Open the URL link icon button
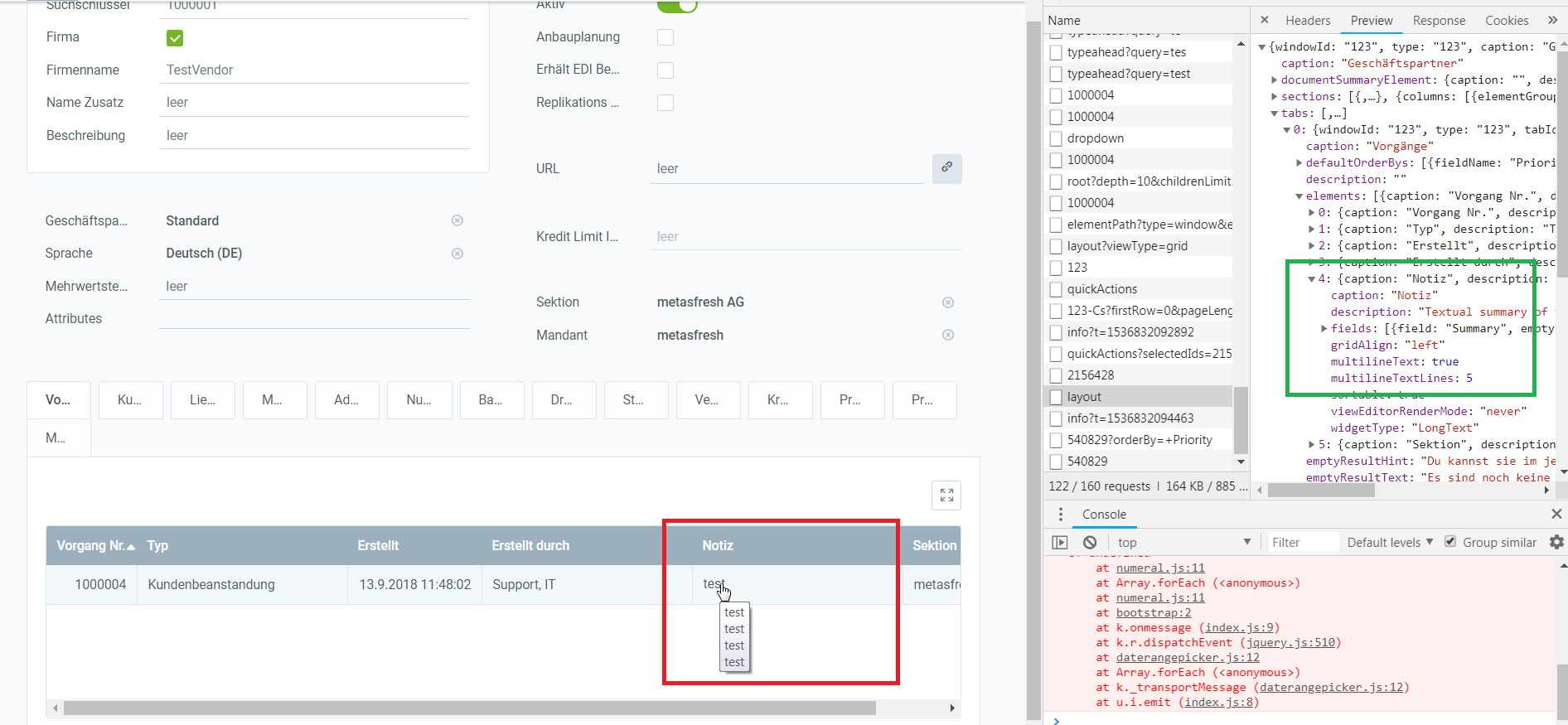This screenshot has width=1568, height=725. [946, 168]
